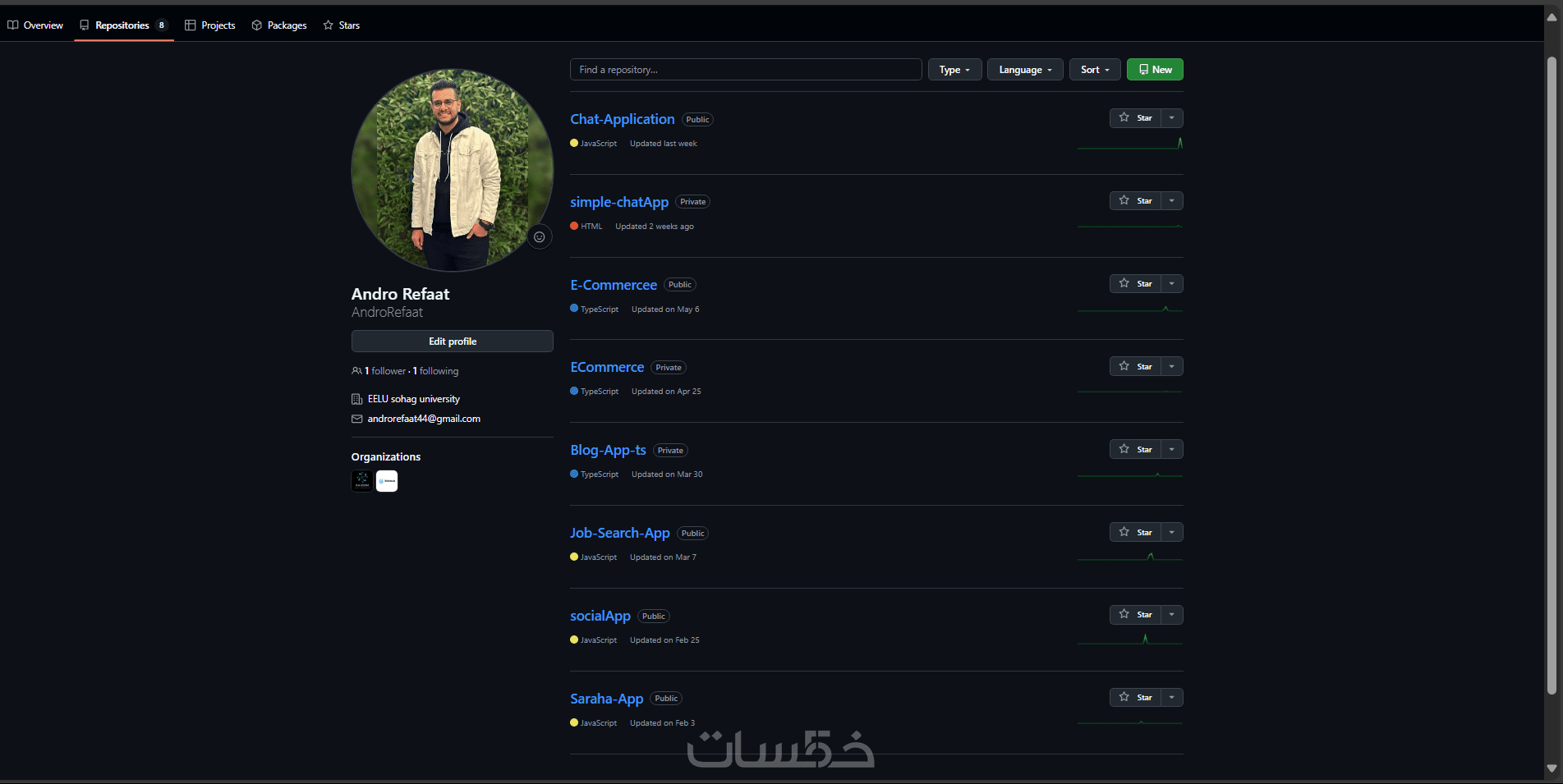Open the star lists dropdown for simple-chatApp

[x=1172, y=201]
